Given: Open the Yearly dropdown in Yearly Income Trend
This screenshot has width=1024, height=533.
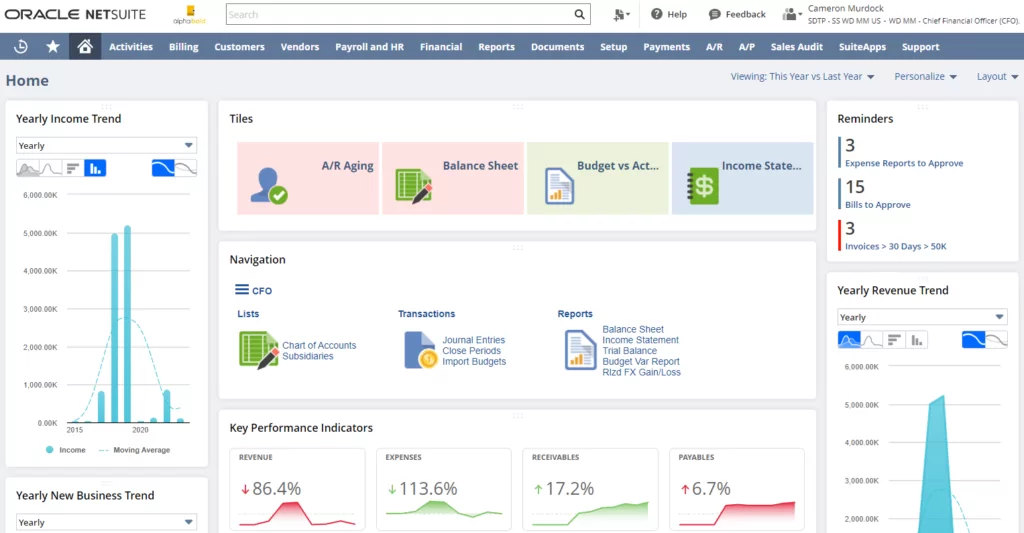Looking at the screenshot, I should point(106,145).
